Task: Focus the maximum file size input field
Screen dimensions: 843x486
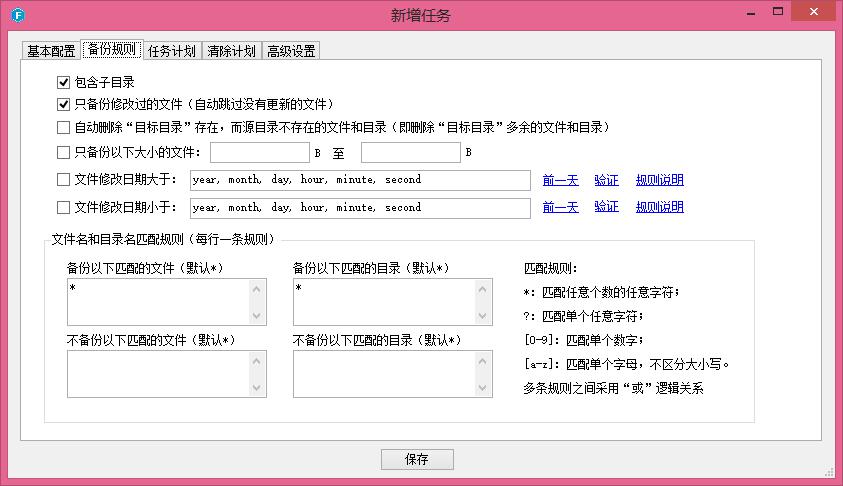Action: click(x=411, y=153)
